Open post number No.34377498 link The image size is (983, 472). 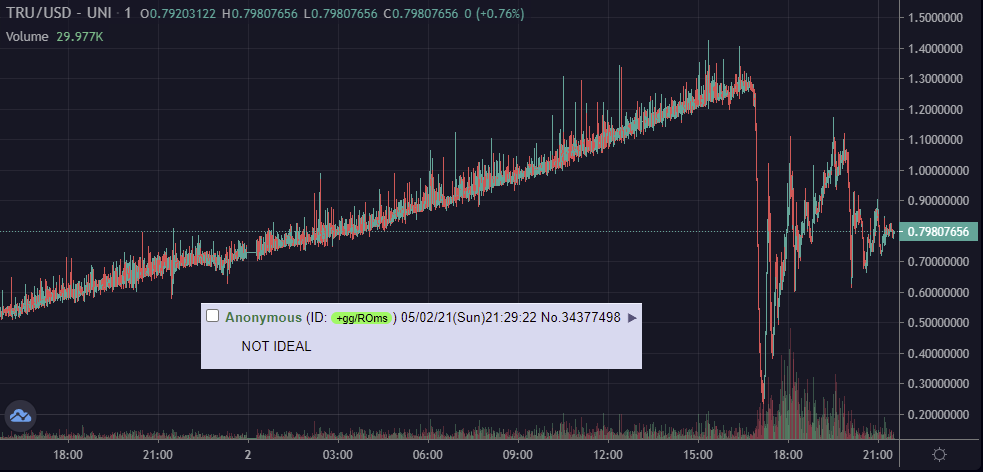581,318
